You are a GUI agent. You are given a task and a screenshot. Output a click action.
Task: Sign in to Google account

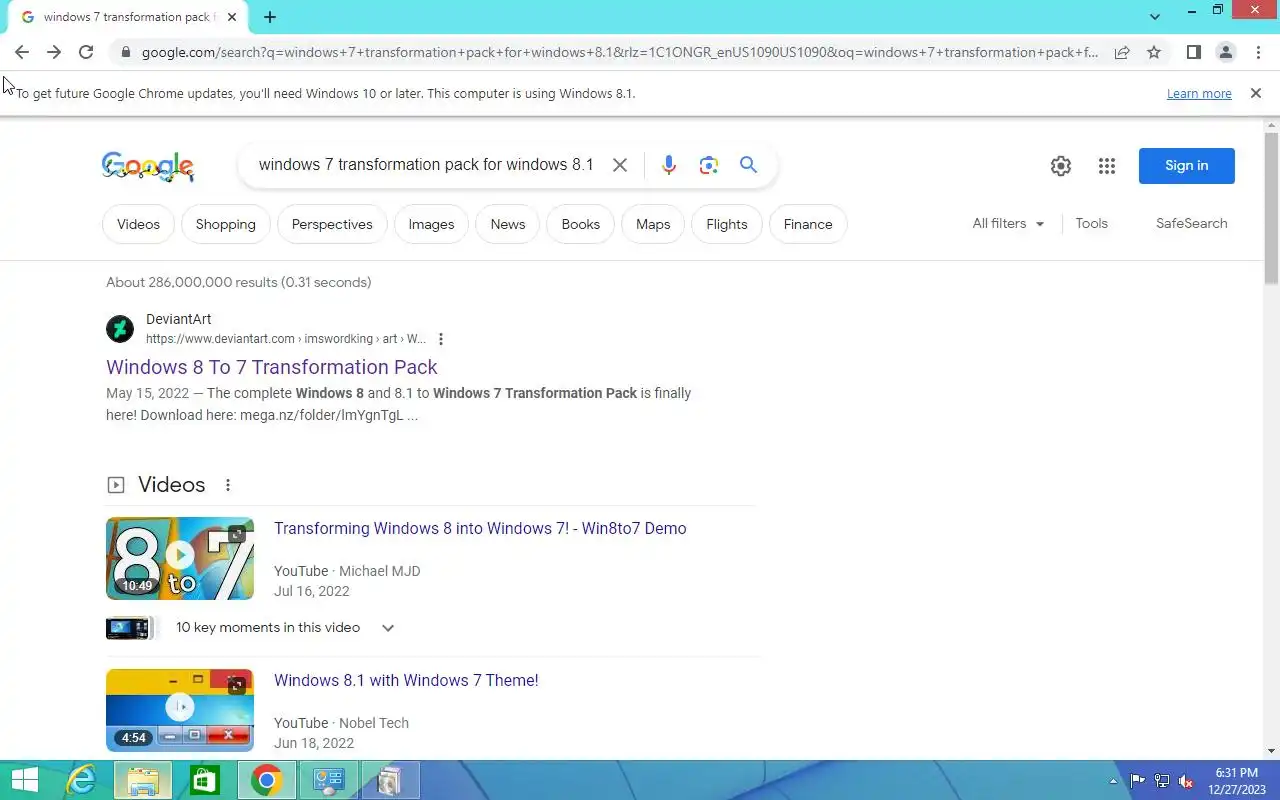point(1187,166)
